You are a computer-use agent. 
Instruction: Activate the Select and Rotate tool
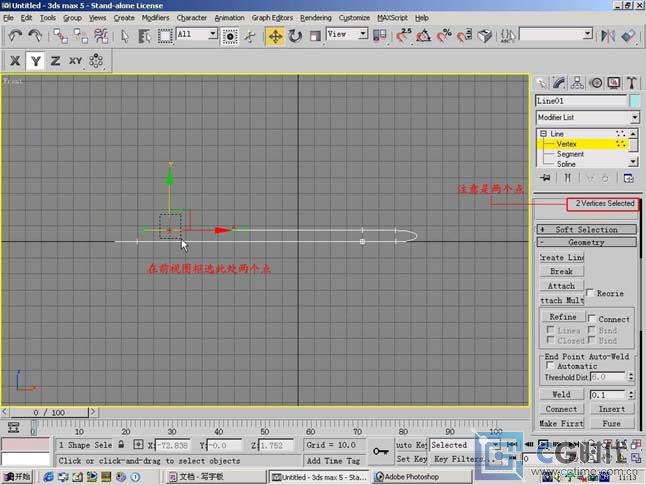295,36
